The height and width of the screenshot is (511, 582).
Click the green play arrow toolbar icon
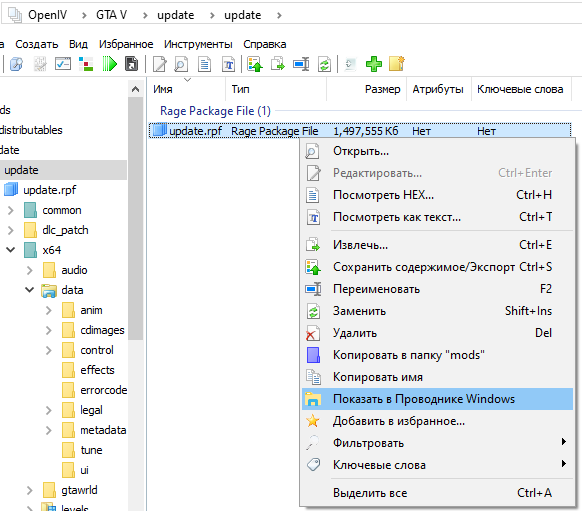click(x=109, y=64)
